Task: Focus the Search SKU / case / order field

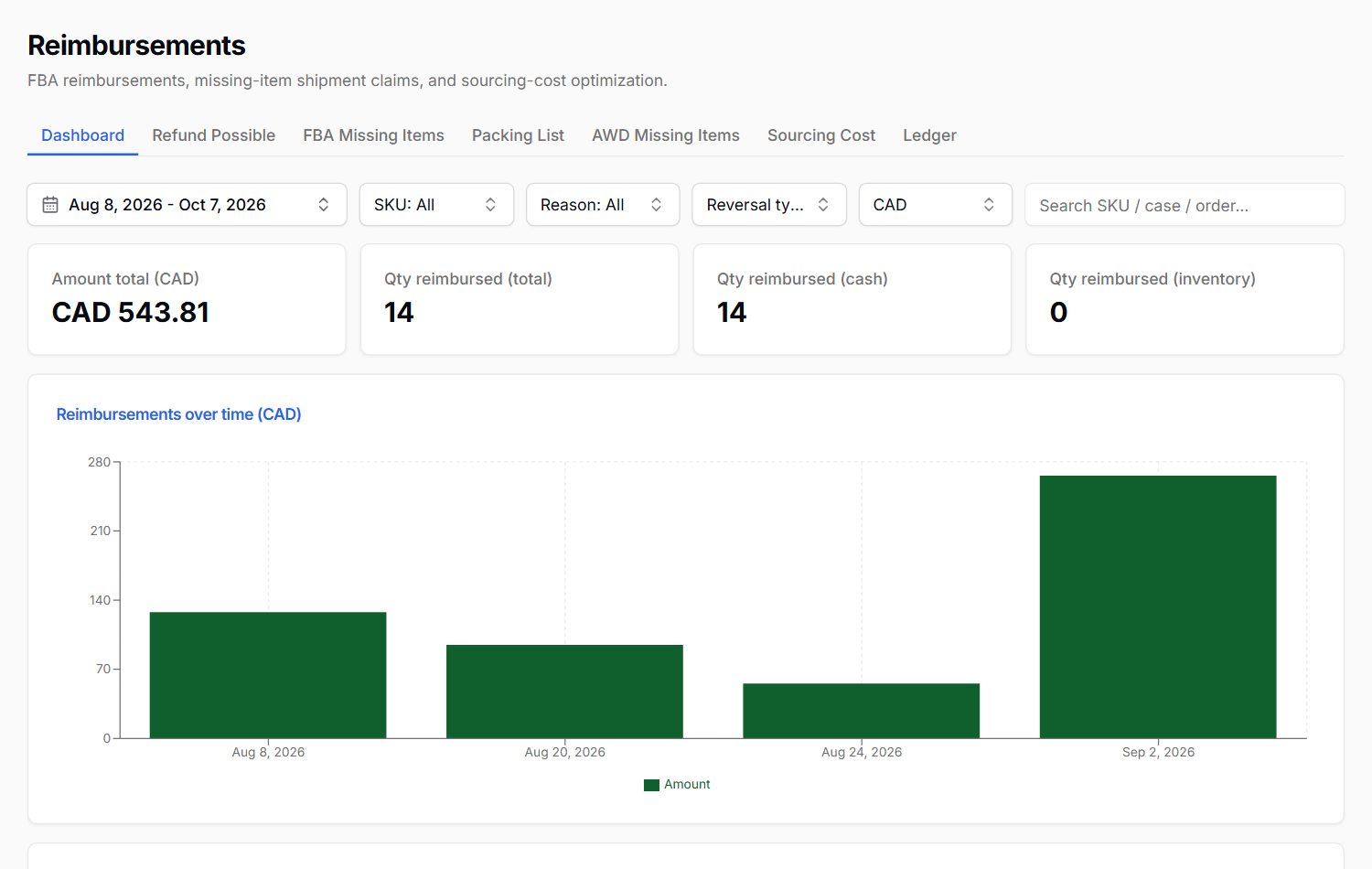Action: pos(1184,205)
